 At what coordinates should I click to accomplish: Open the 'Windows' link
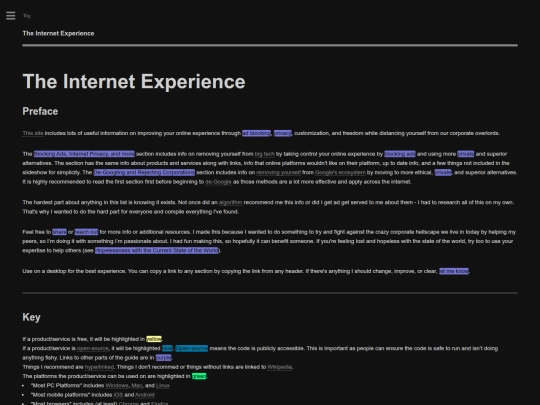pos(117,386)
